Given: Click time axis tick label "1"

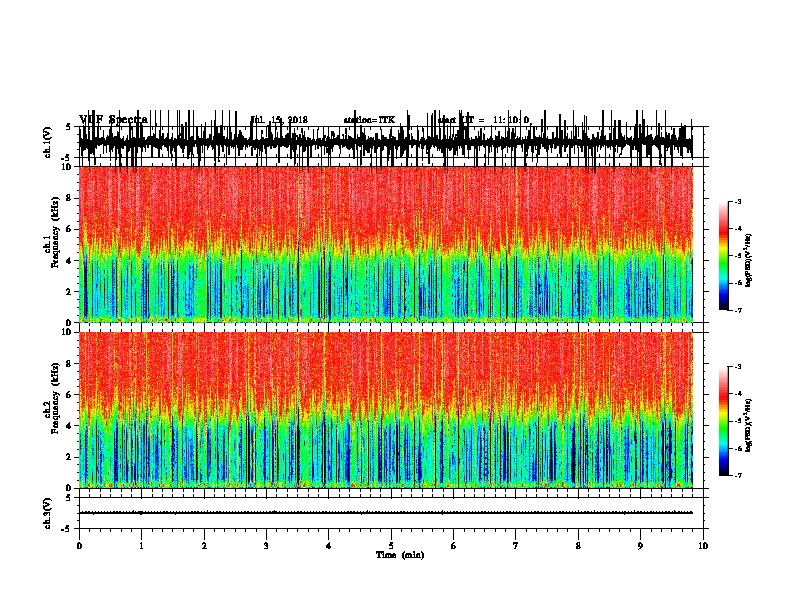Looking at the screenshot, I should [142, 546].
